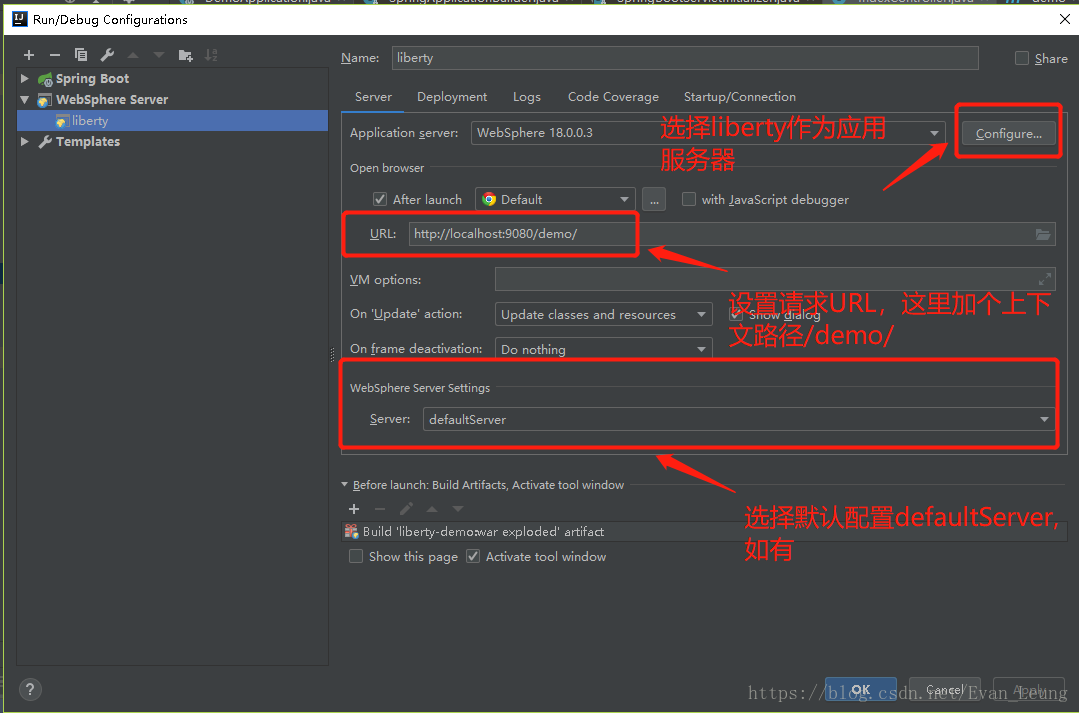
Task: Remove before launch task minus icon
Action: click(380, 509)
